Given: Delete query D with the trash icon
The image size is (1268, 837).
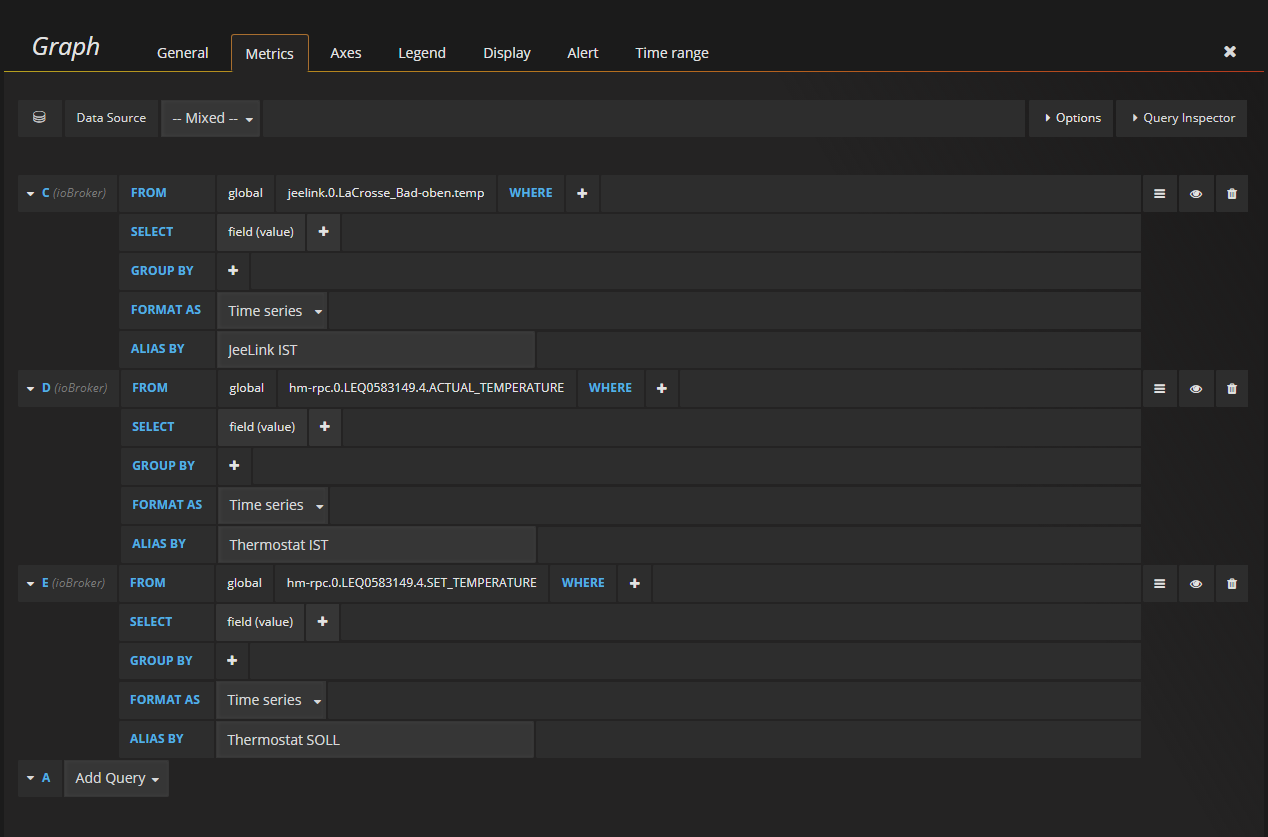Looking at the screenshot, I should point(1231,388).
